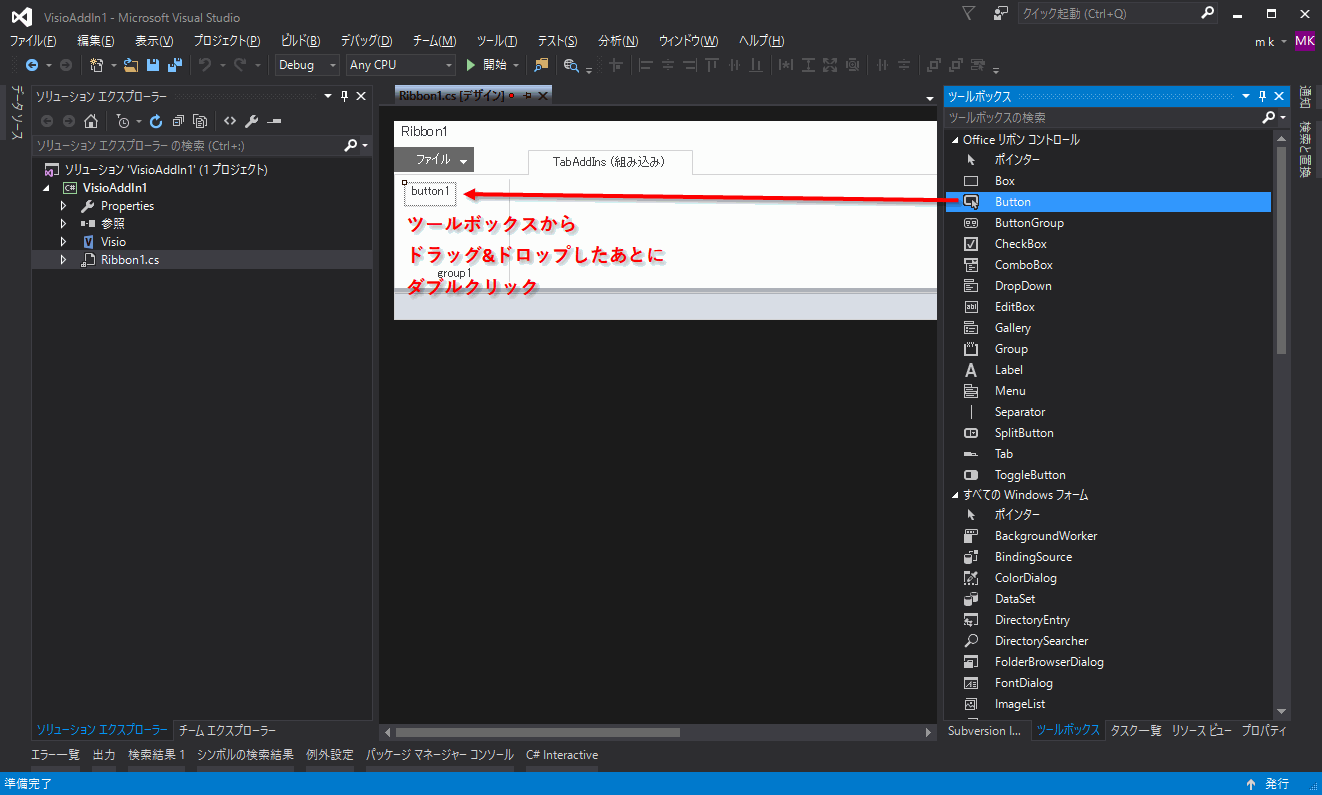
Task: Click the New Project toolbar icon
Action: [x=96, y=65]
